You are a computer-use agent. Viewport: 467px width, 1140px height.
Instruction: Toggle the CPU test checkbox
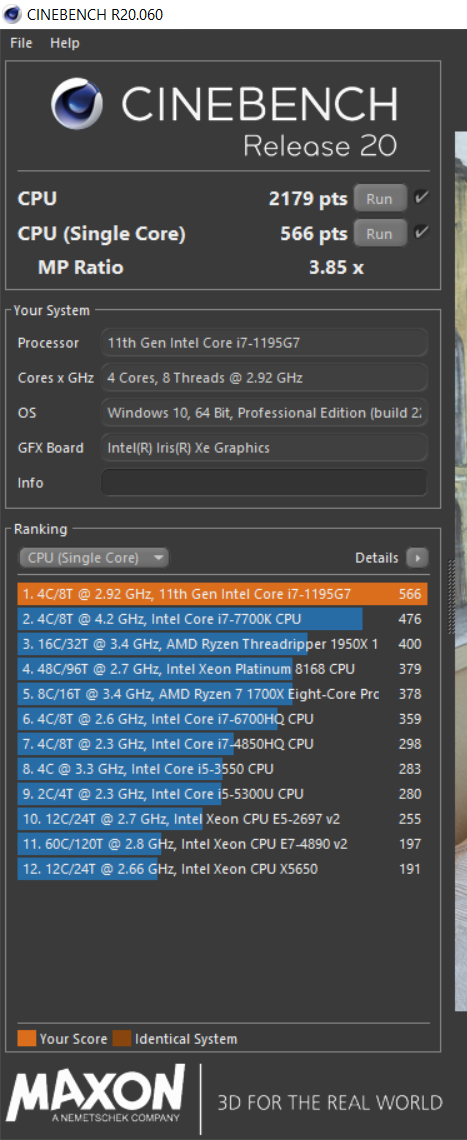421,198
